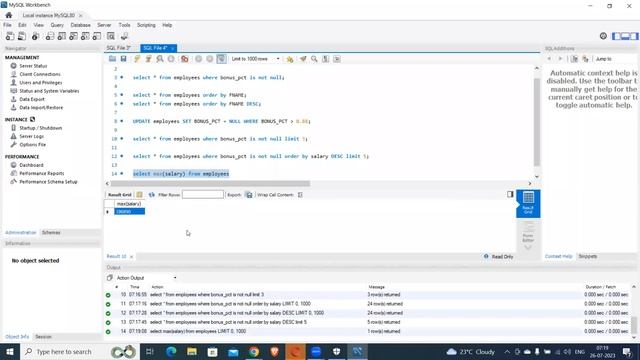Beautify the SQL script with the broom icon
The image size is (640, 360).
coord(303,59)
